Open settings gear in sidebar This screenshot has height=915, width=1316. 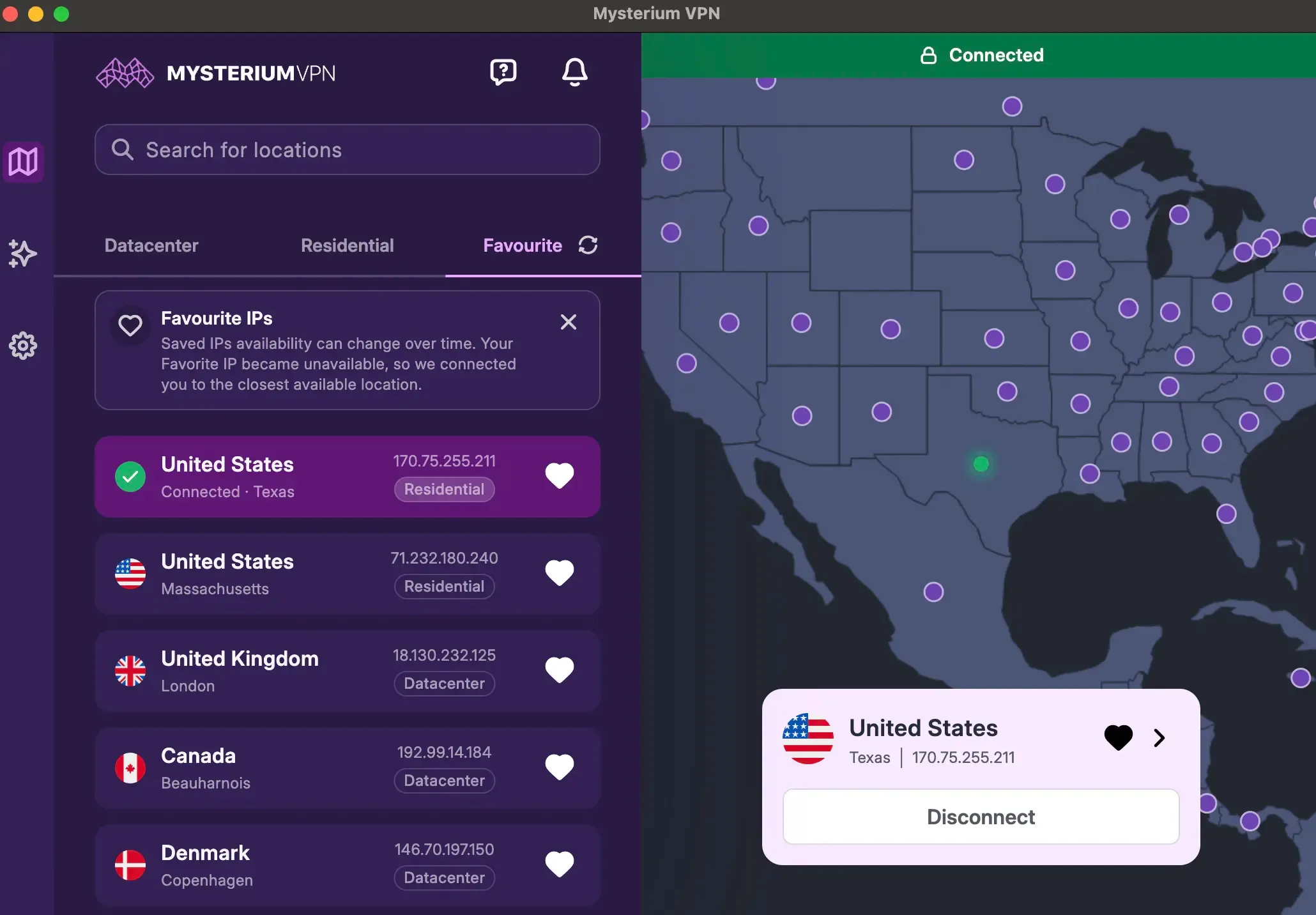[23, 346]
